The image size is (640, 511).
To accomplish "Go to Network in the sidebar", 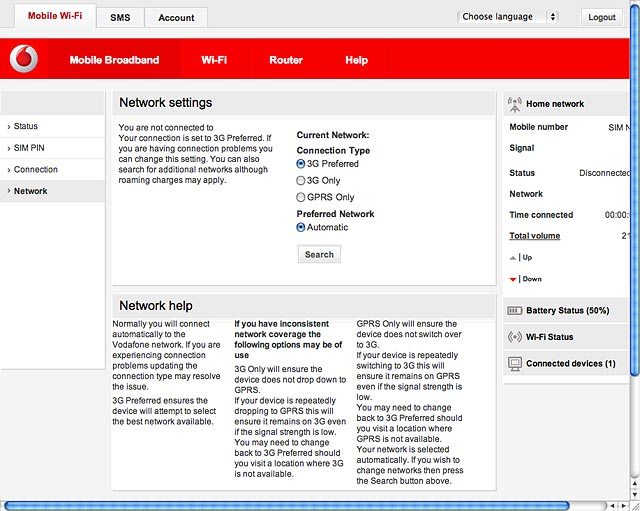I will coord(53,191).
